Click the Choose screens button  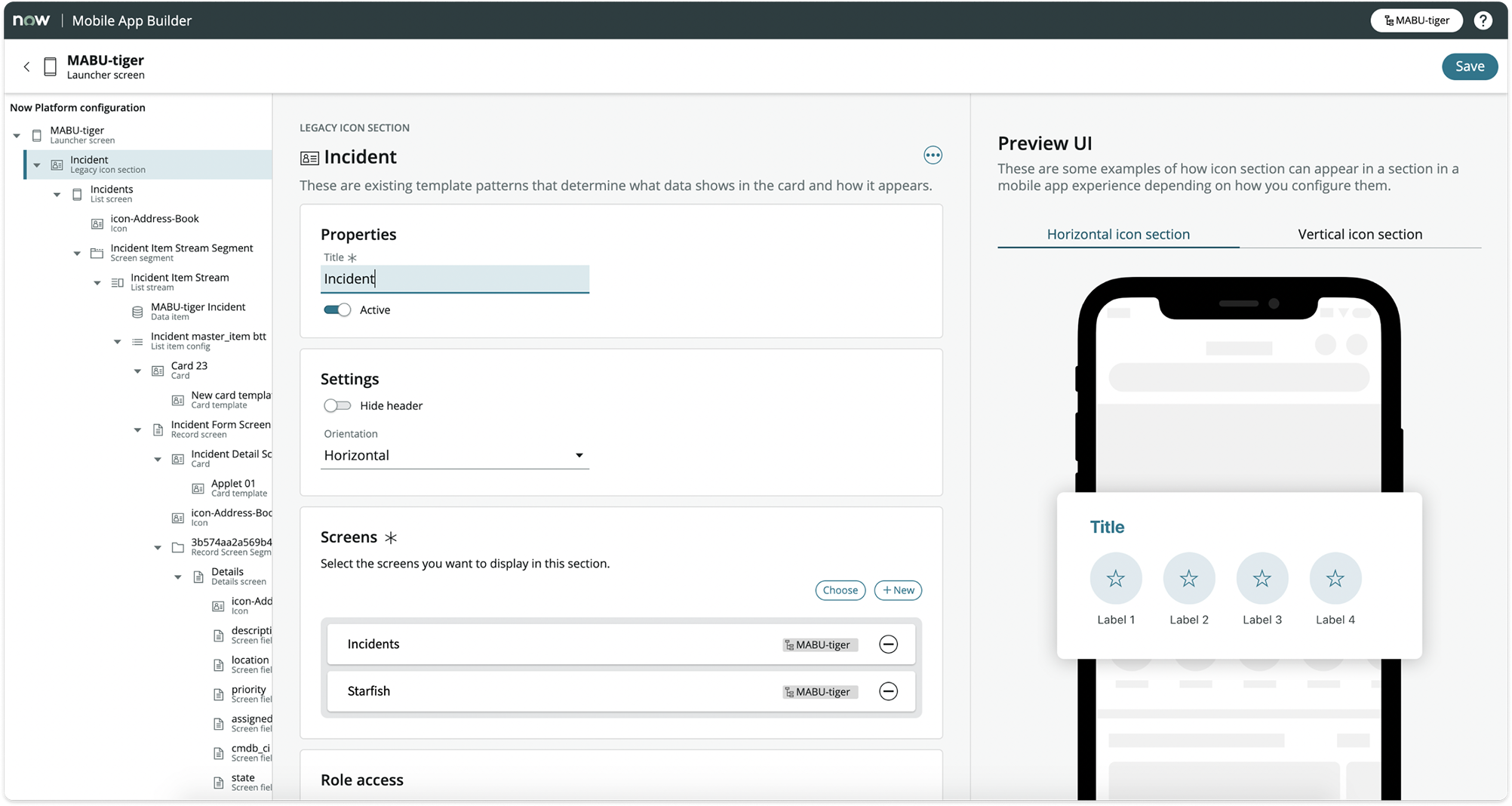[840, 590]
